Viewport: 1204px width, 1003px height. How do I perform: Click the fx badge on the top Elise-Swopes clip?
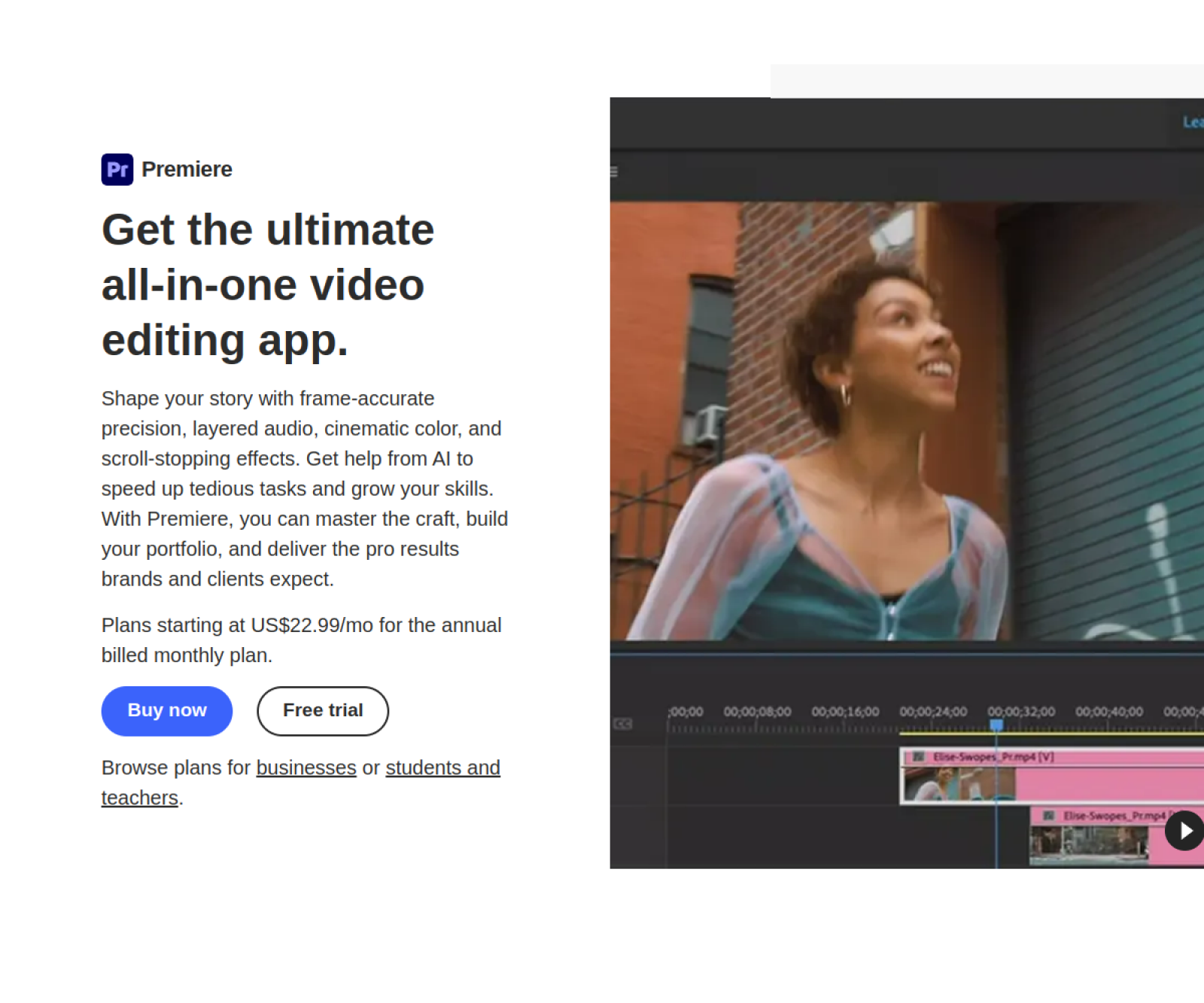coord(917,757)
